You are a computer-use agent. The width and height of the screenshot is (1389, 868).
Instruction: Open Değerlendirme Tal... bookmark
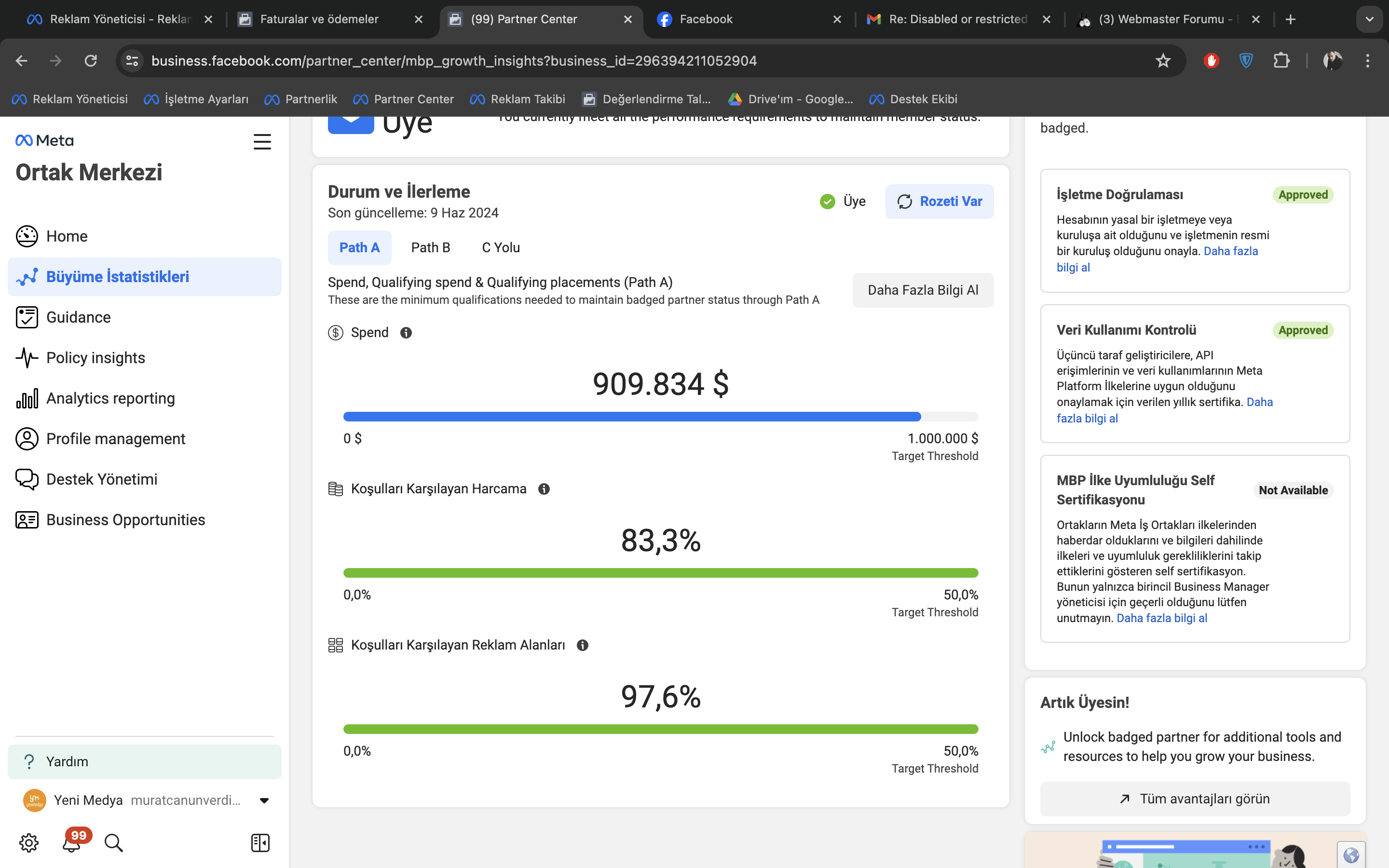tap(646, 99)
